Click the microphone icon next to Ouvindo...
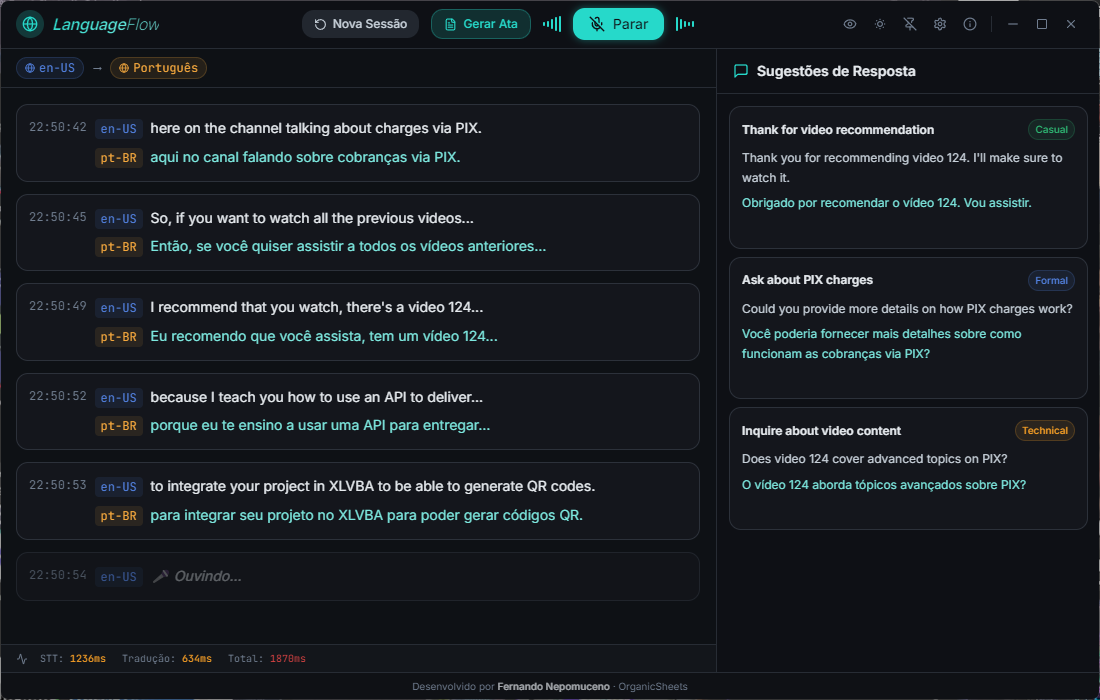 click(x=161, y=576)
